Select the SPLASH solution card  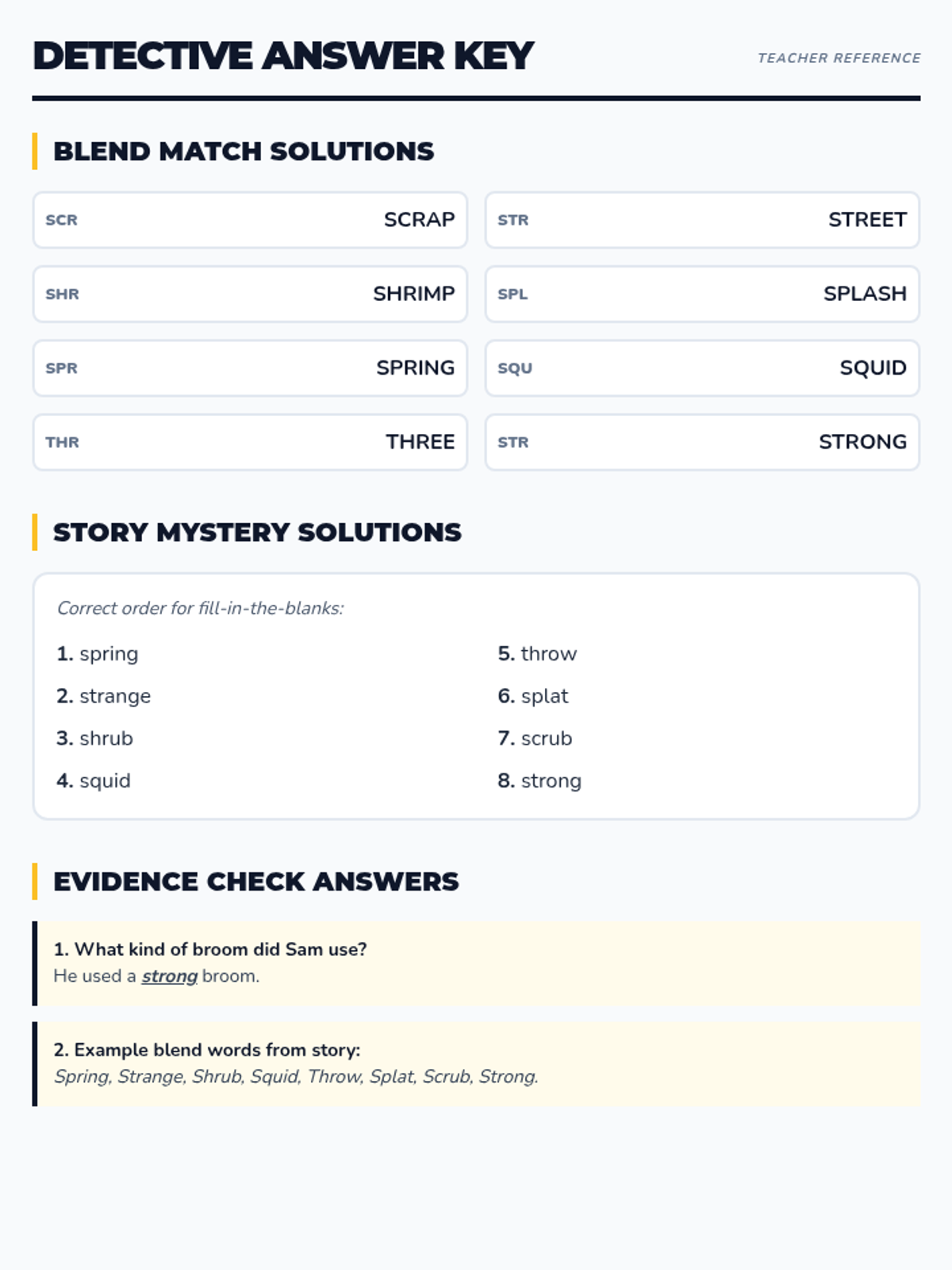pos(702,294)
